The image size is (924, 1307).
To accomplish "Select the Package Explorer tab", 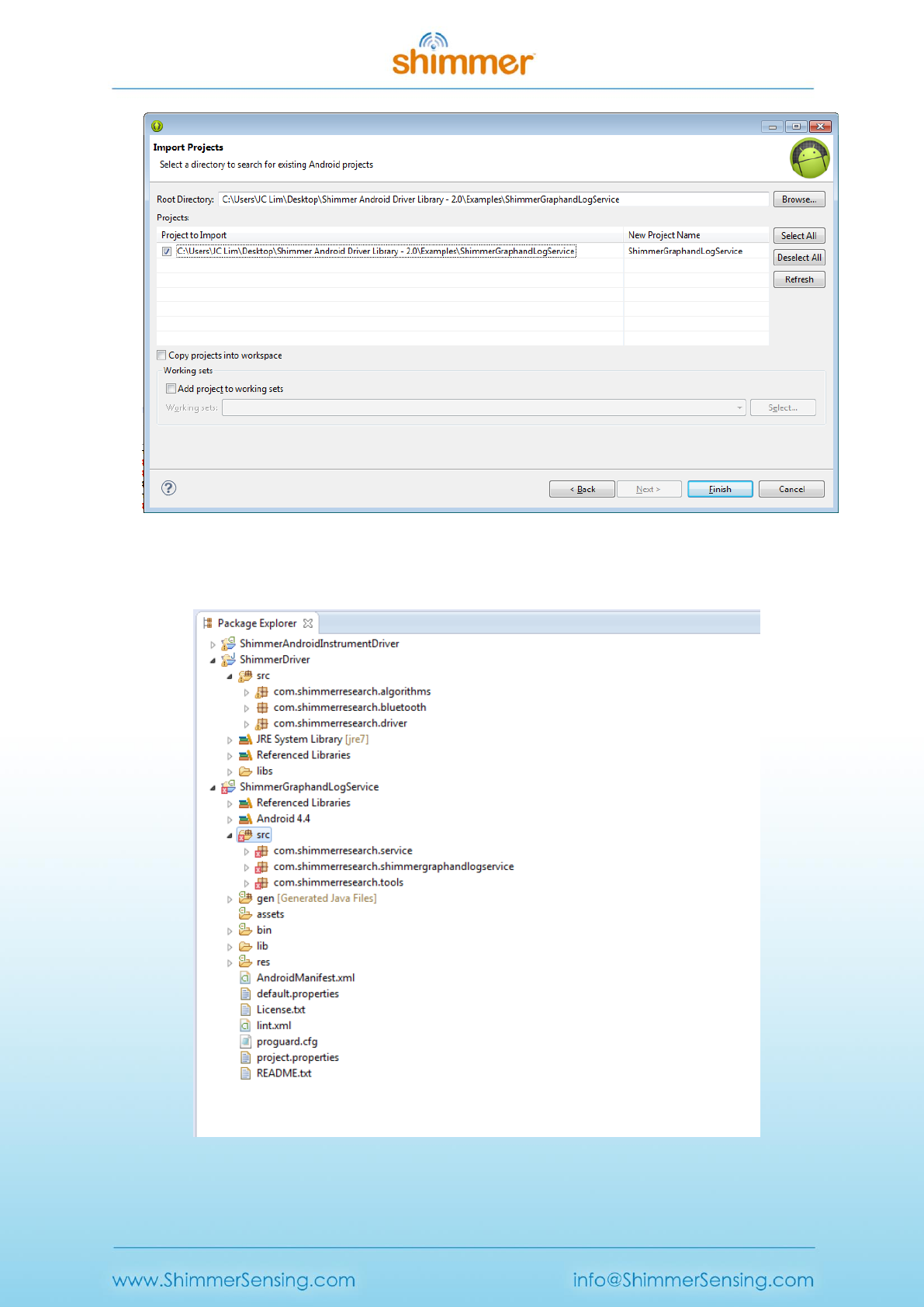I will 257,623.
